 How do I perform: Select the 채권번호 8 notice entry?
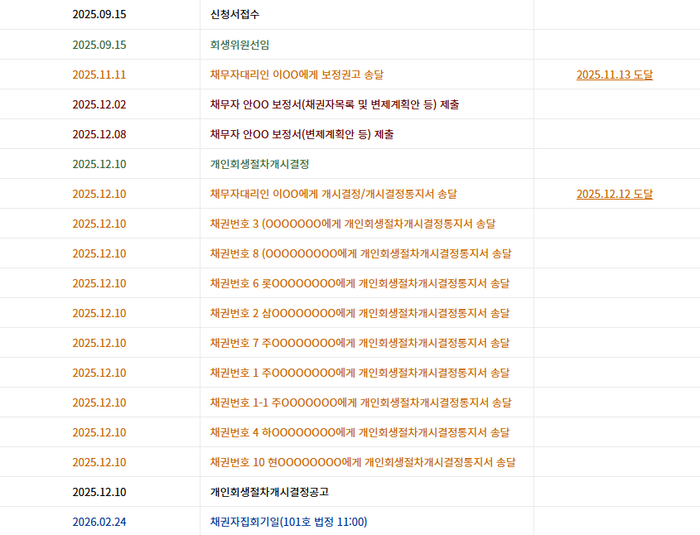(x=361, y=254)
